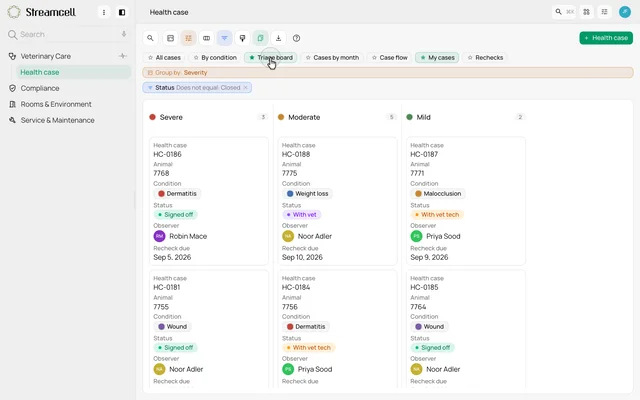Click the settings list icon in top bar
The image size is (640, 400).
pyautogui.click(x=604, y=12)
